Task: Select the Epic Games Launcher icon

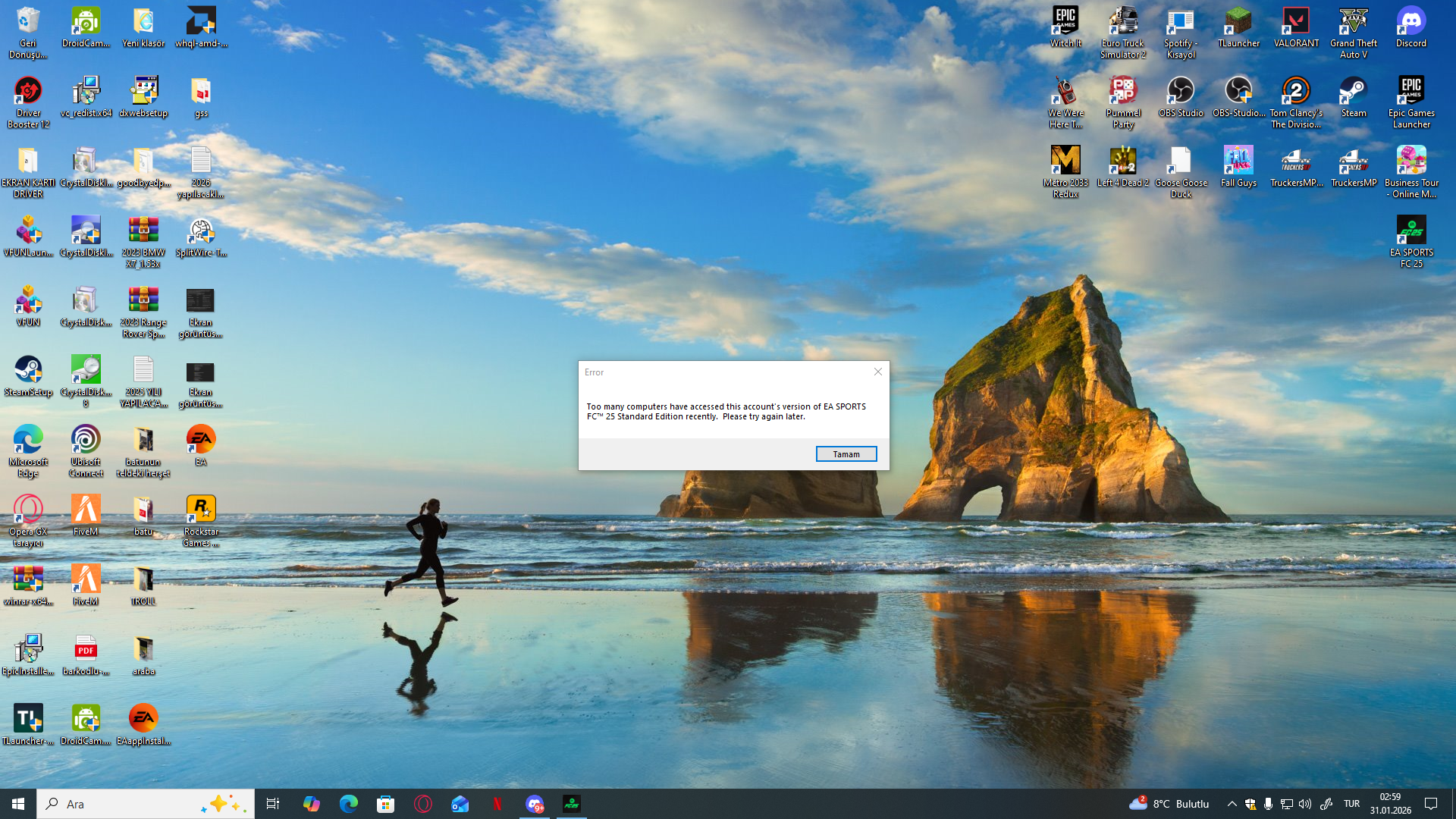Action: click(1411, 102)
